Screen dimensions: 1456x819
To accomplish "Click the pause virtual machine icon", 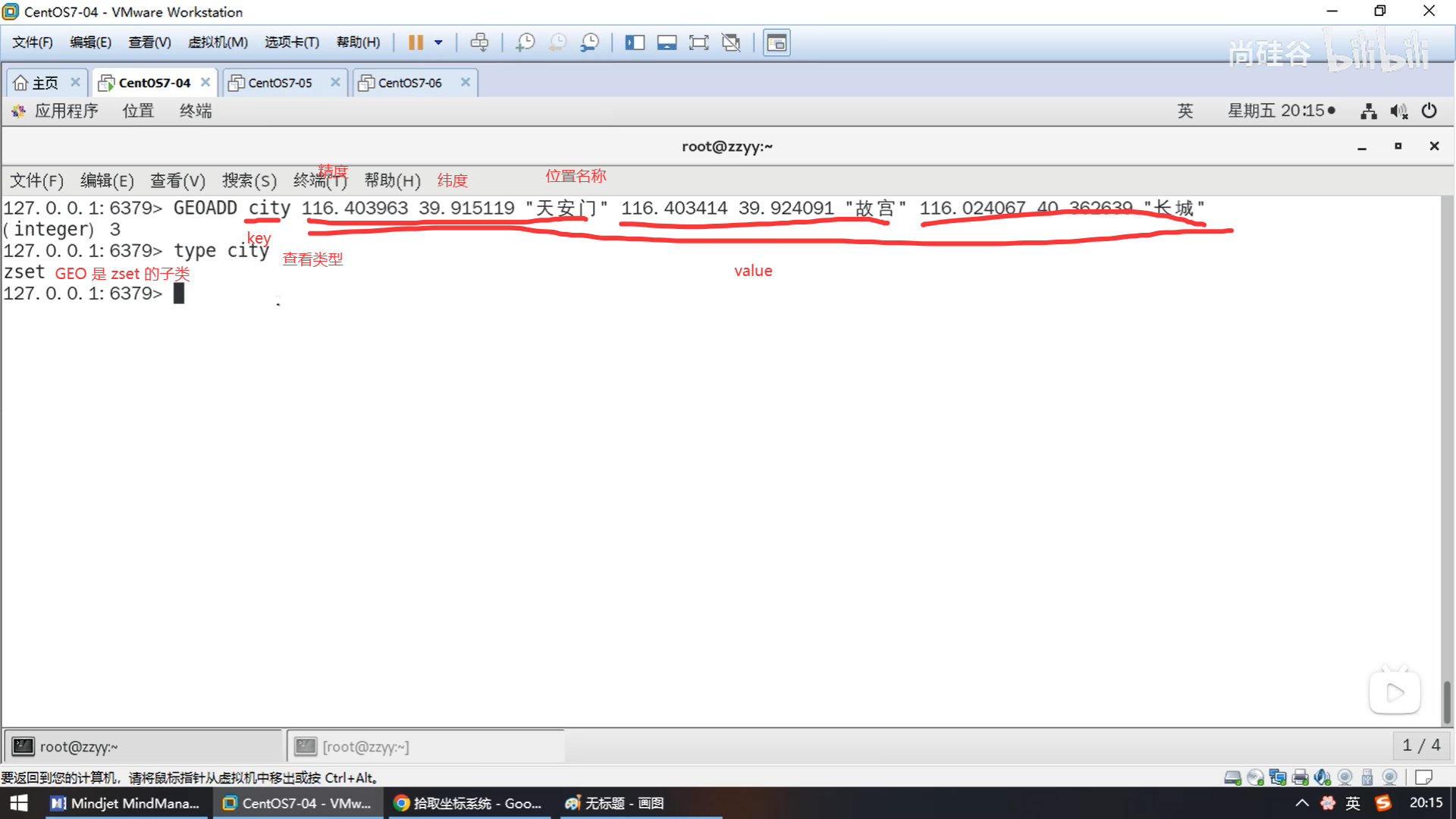I will coord(415,42).
